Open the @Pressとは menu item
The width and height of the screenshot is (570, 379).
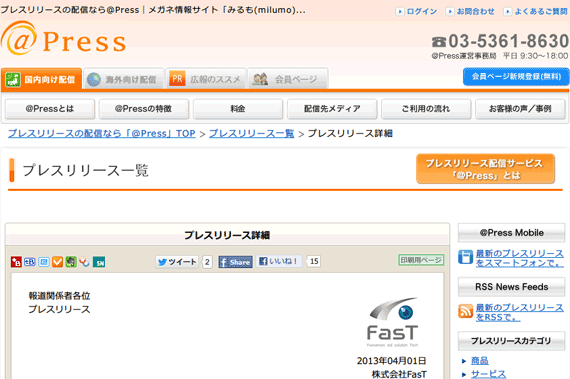pos(50,109)
